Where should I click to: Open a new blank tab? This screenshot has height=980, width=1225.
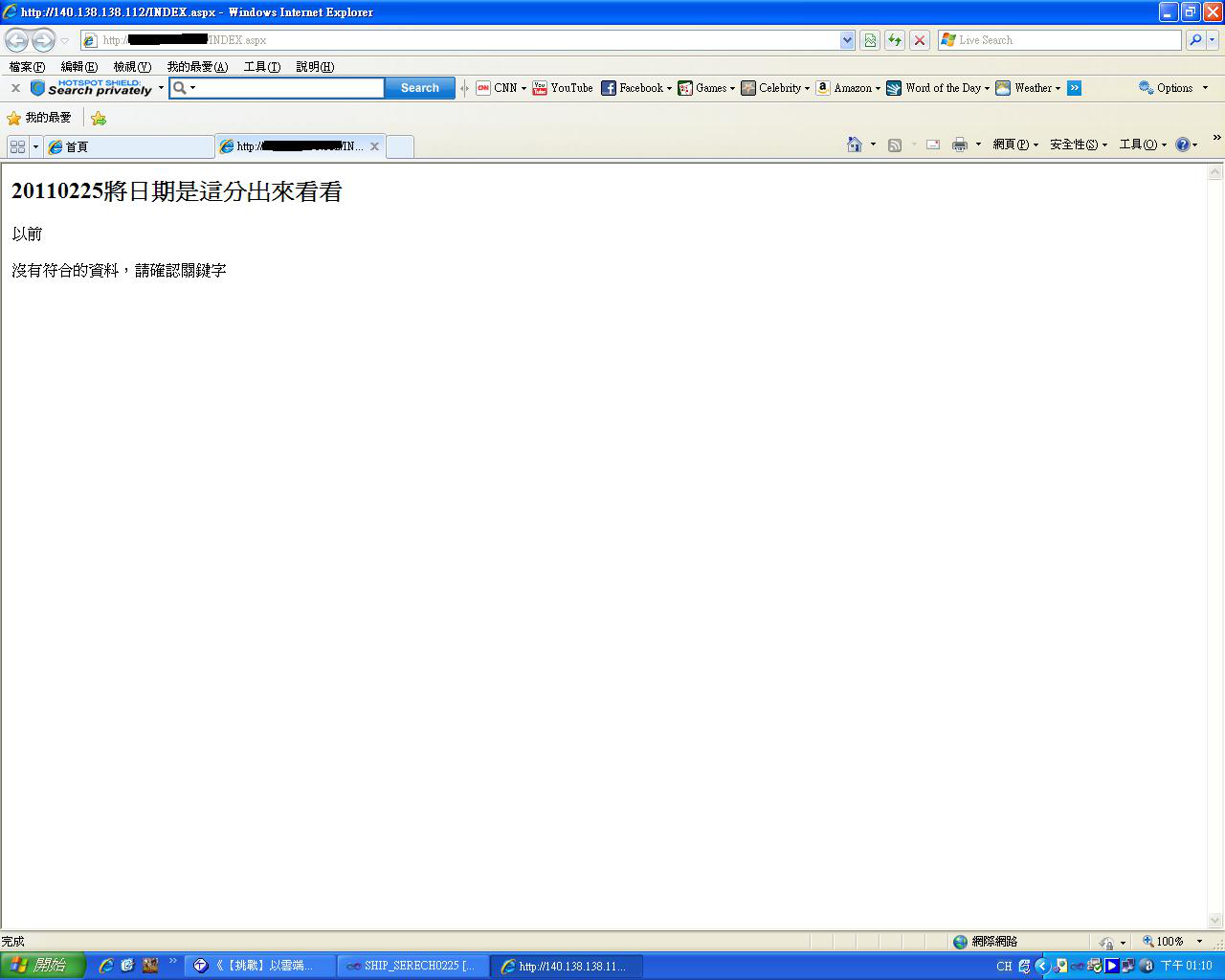pyautogui.click(x=400, y=146)
